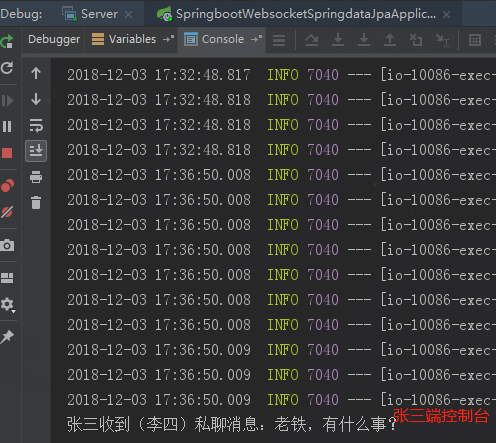The image size is (496, 443).
Task: Click Drop Frame toolbar icon
Action: [x=416, y=40]
